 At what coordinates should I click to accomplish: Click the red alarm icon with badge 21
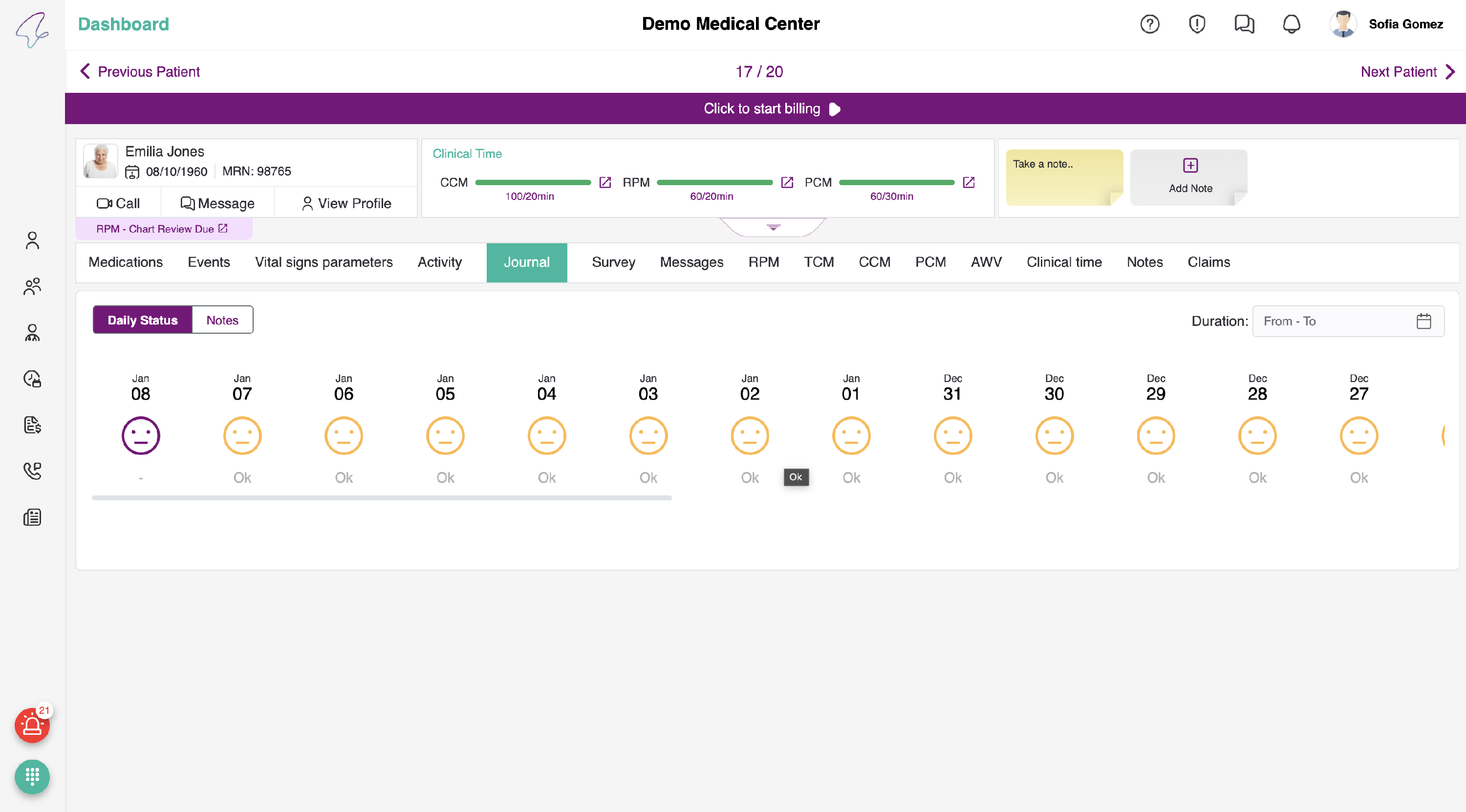point(32,726)
